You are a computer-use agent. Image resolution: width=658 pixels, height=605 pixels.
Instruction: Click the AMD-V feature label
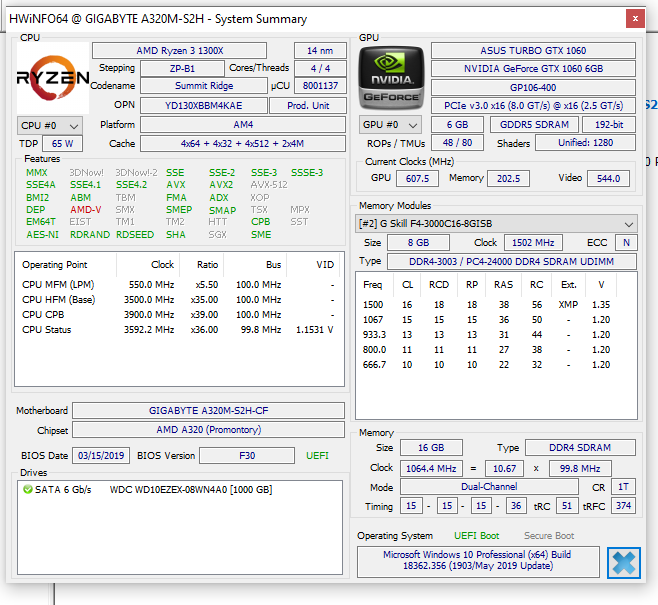coord(86,210)
